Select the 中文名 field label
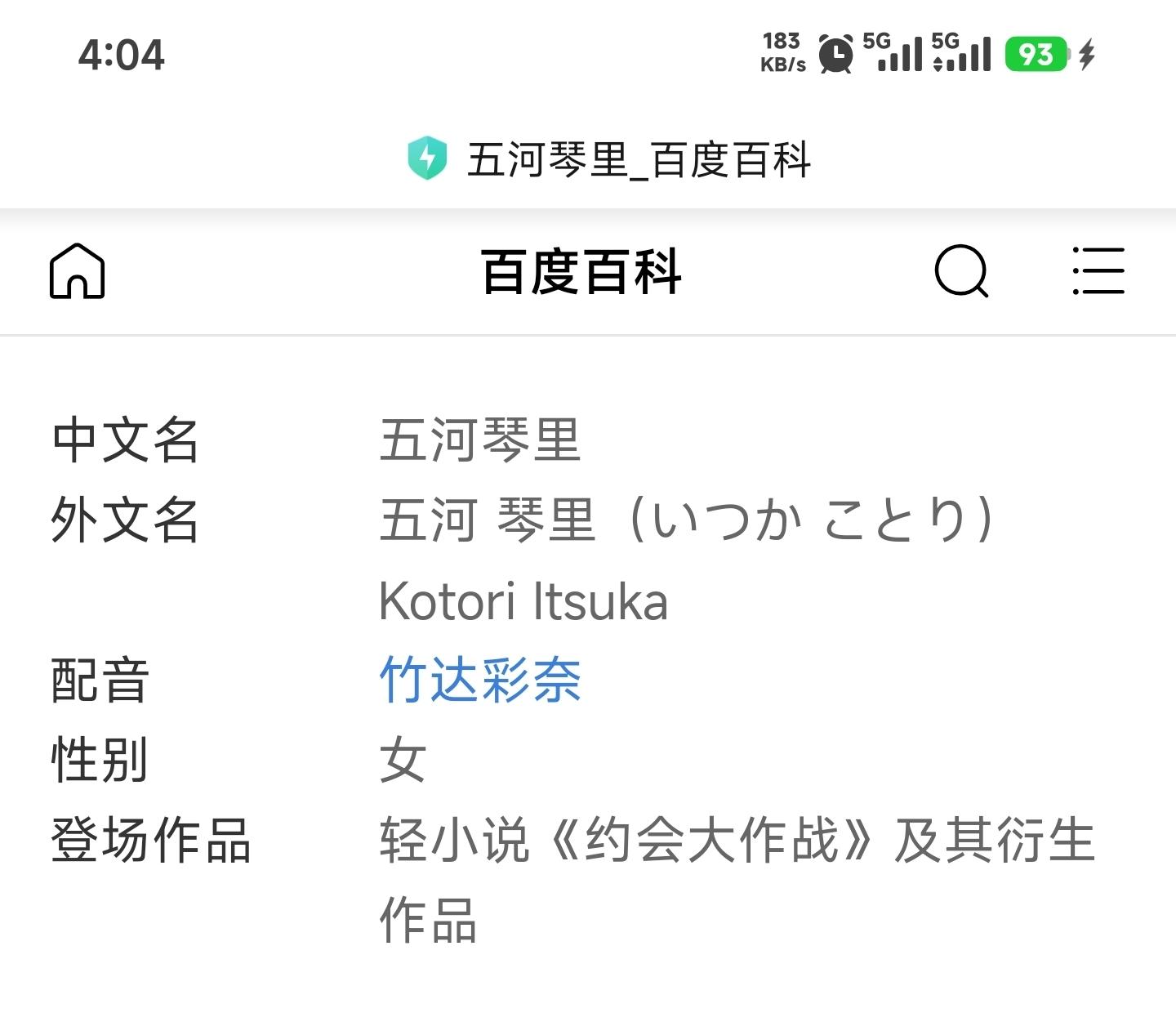 [x=125, y=440]
